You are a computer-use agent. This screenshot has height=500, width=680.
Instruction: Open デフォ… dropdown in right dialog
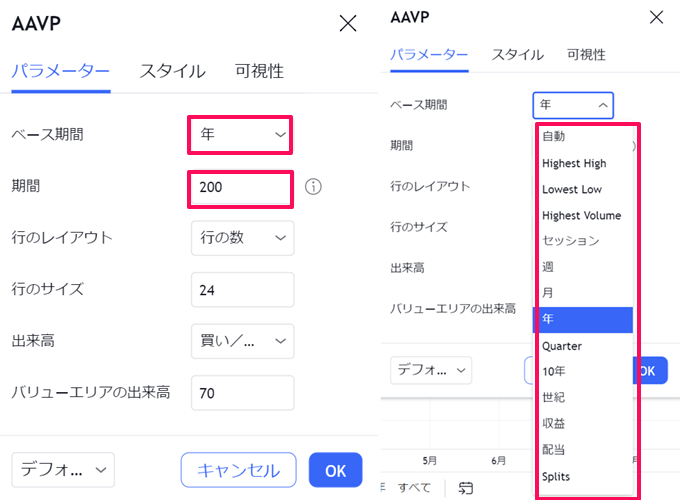click(431, 370)
